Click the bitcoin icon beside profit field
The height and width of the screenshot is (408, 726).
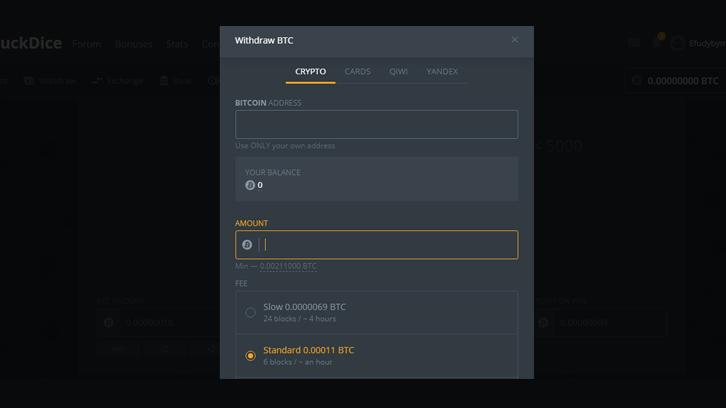pos(543,322)
